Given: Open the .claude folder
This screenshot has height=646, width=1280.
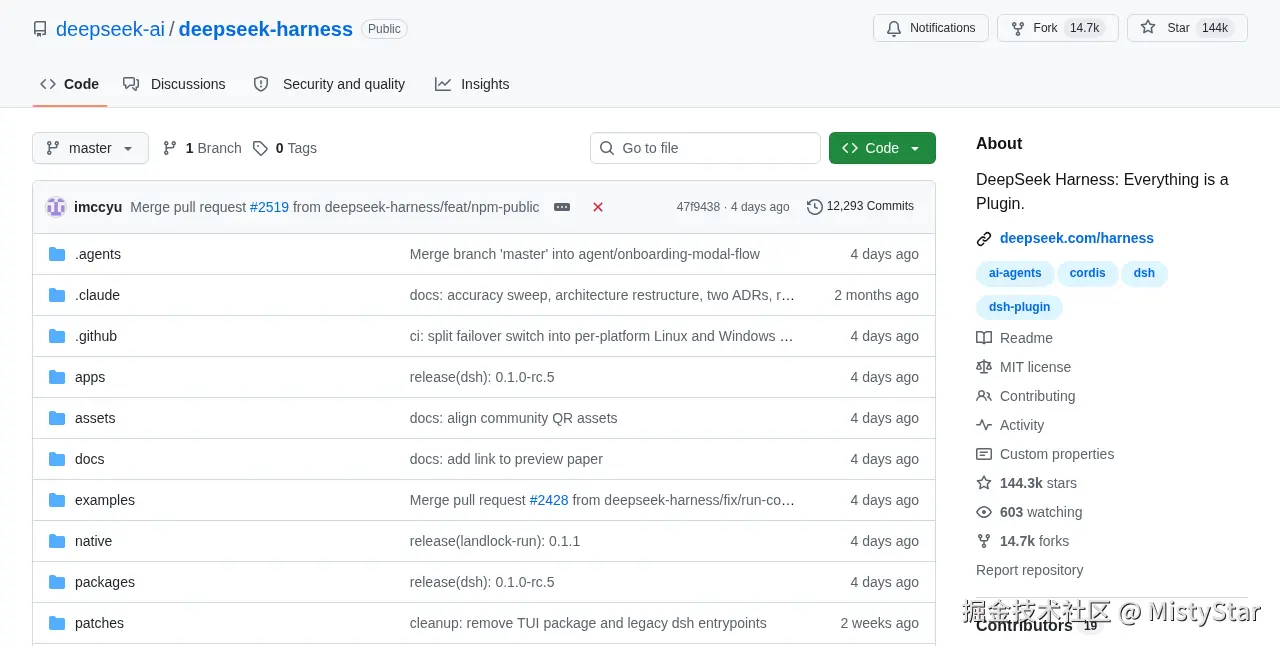Looking at the screenshot, I should pos(97,295).
